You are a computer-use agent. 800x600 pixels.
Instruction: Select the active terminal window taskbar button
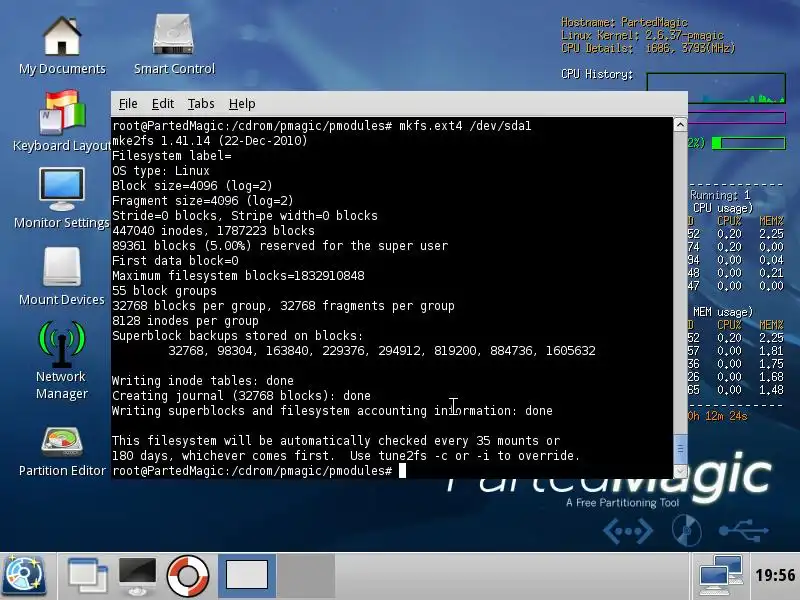tap(247, 576)
